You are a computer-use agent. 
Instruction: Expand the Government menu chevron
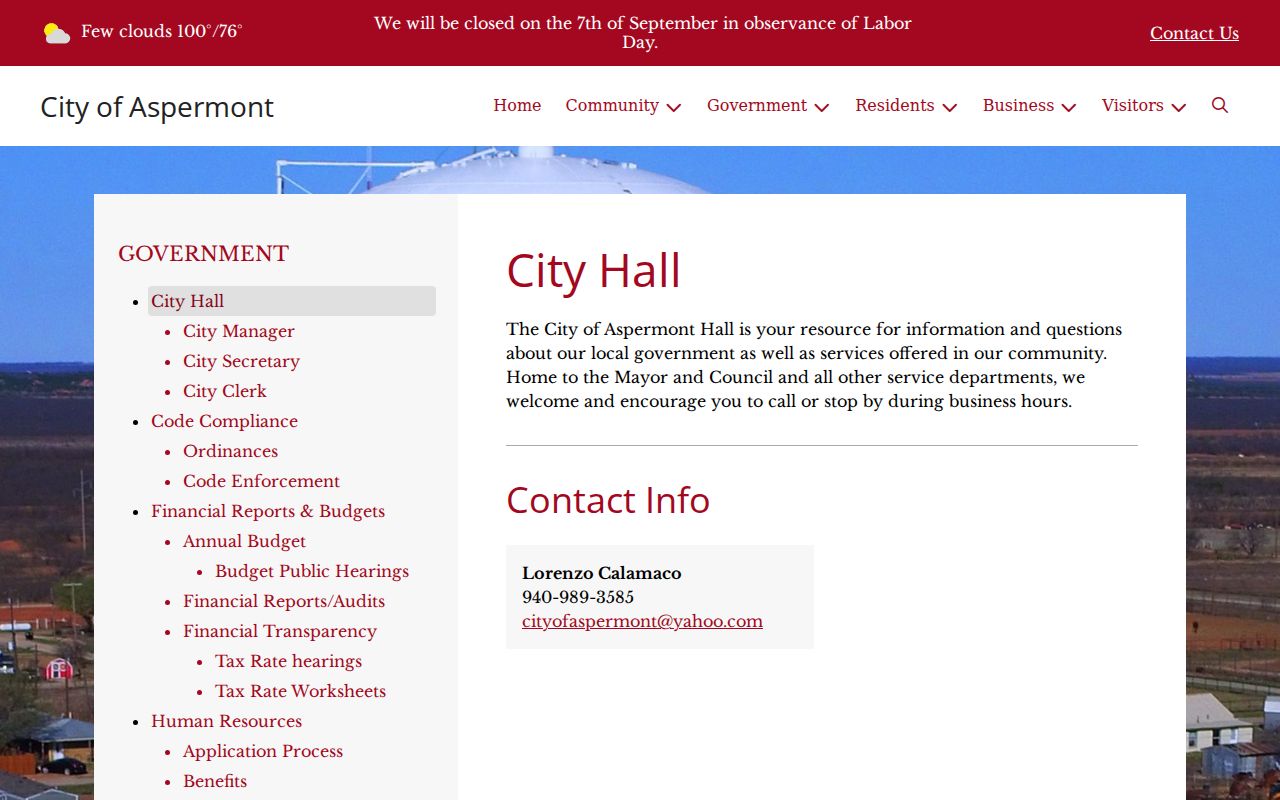pyautogui.click(x=822, y=107)
